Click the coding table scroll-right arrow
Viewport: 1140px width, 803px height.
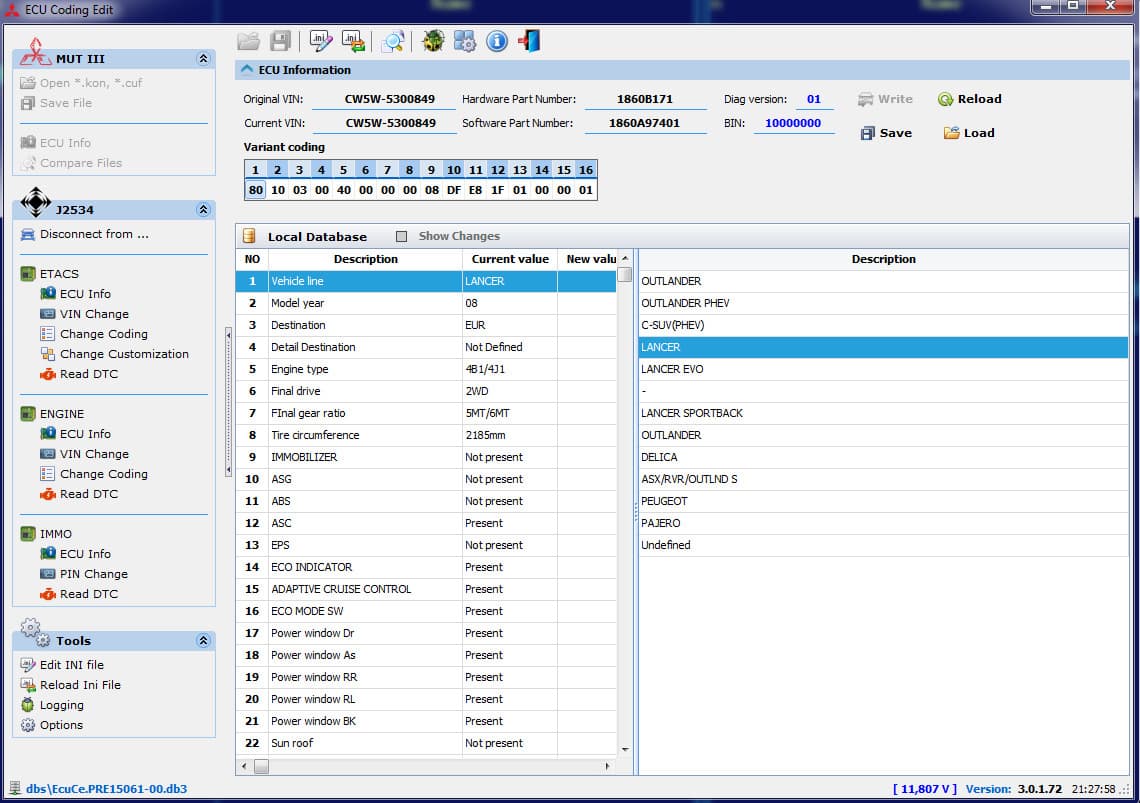point(607,766)
